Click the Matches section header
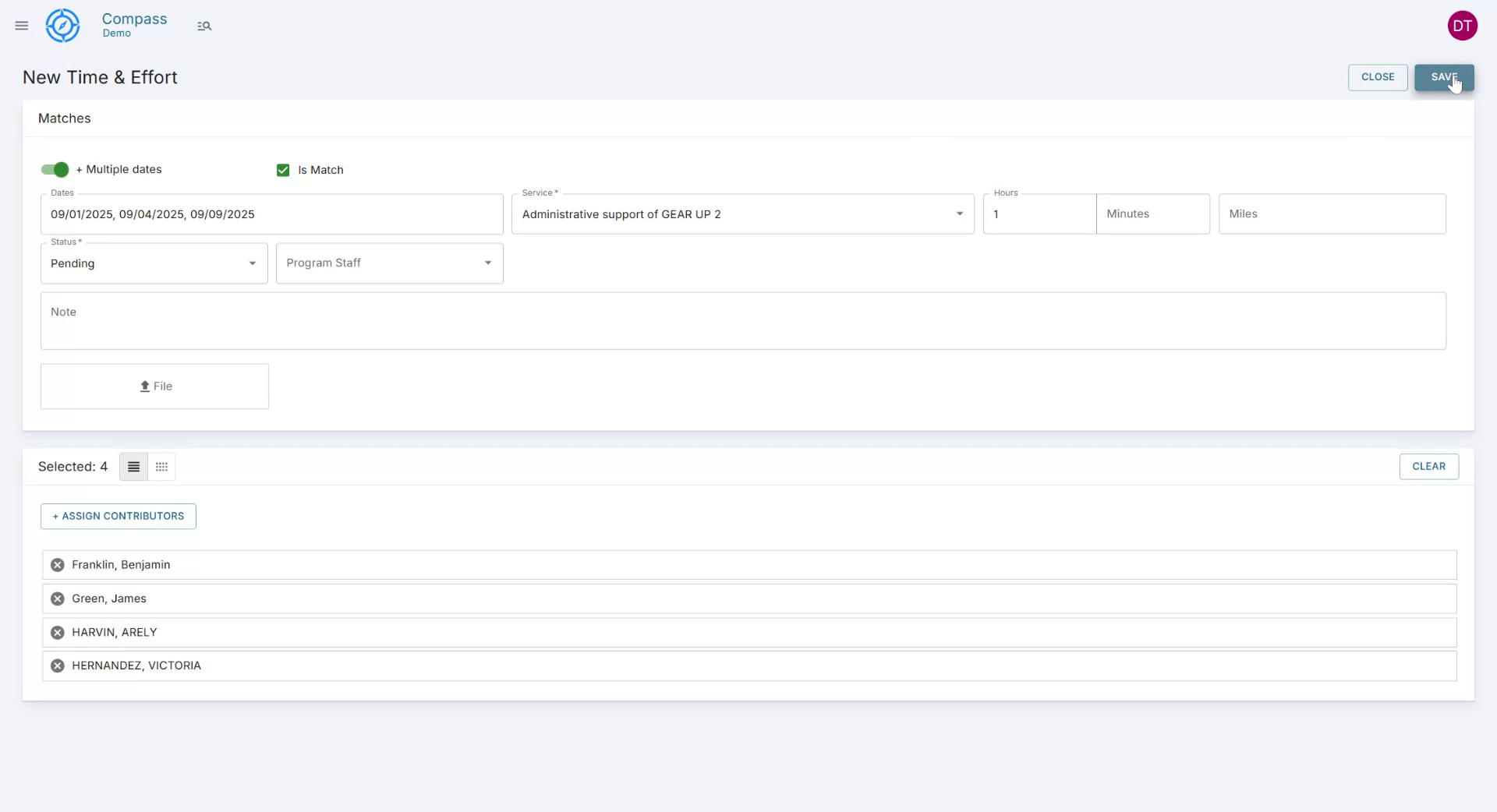The width and height of the screenshot is (1497, 812). pyautogui.click(x=64, y=118)
